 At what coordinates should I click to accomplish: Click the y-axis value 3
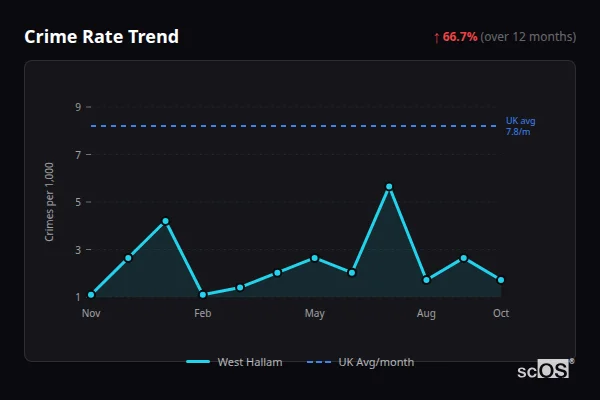pos(78,250)
